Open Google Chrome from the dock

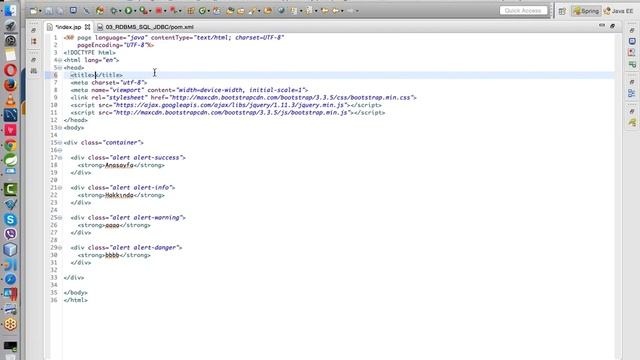point(10,145)
